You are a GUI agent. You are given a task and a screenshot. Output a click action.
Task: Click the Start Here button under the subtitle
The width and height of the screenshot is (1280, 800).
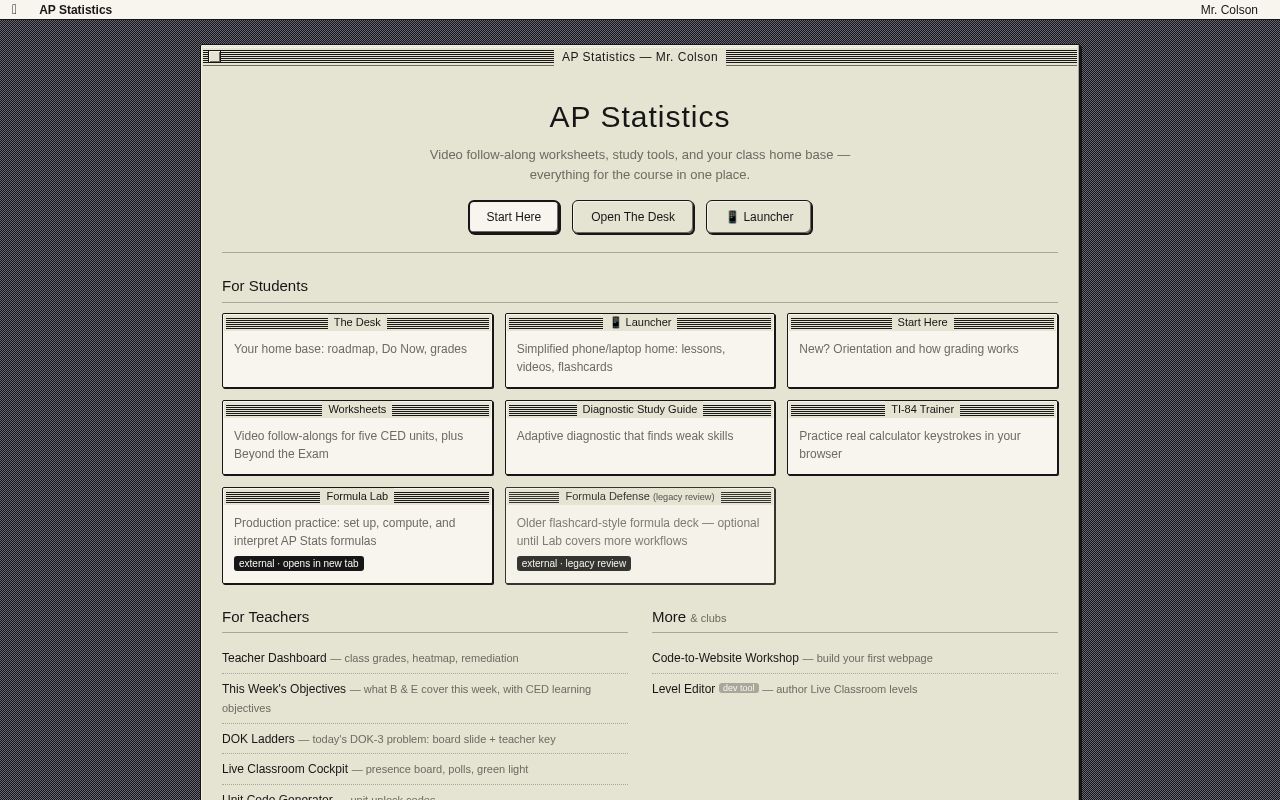514,217
